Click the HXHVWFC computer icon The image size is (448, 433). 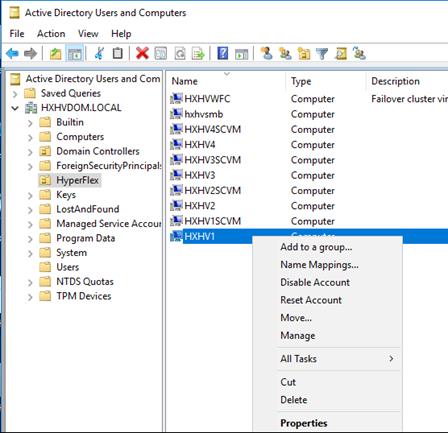click(x=176, y=99)
